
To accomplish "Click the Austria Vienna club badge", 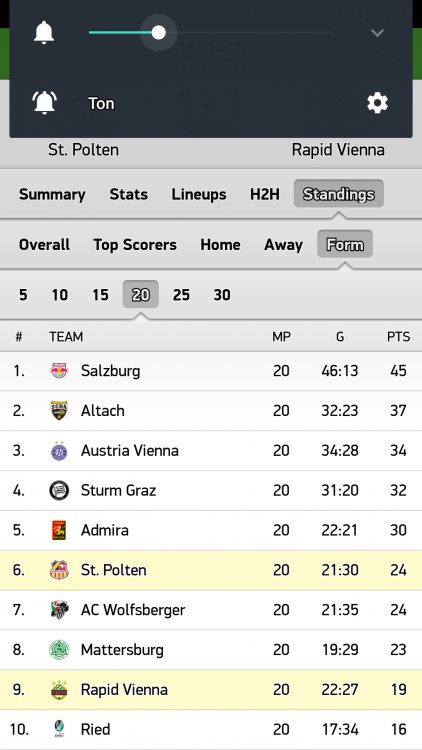I will click(x=59, y=451).
